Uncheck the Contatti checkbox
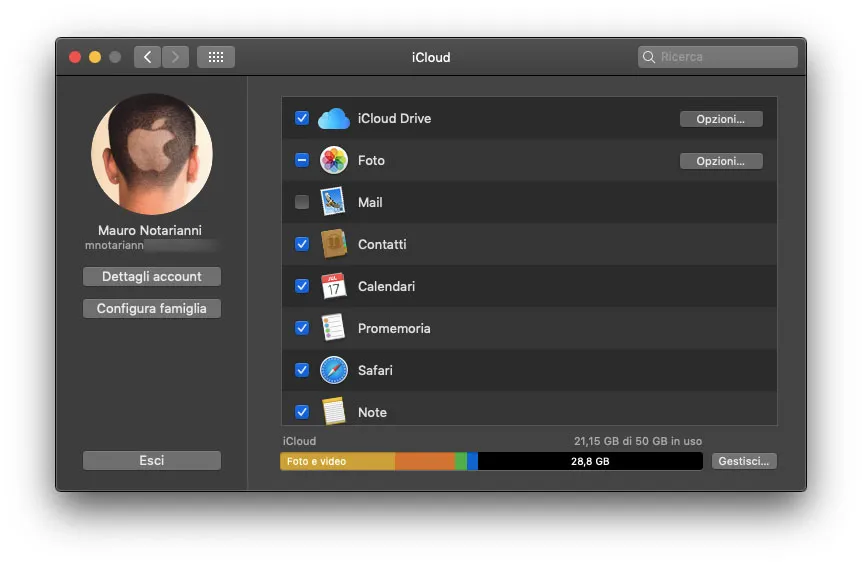Image resolution: width=862 pixels, height=565 pixels. pos(302,243)
